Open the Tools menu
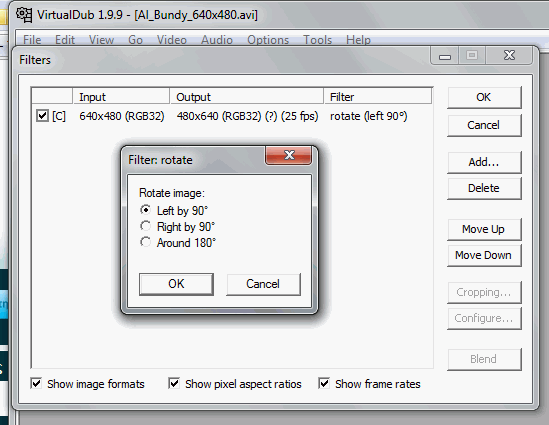Viewport: 549px width, 425px height. click(x=317, y=40)
